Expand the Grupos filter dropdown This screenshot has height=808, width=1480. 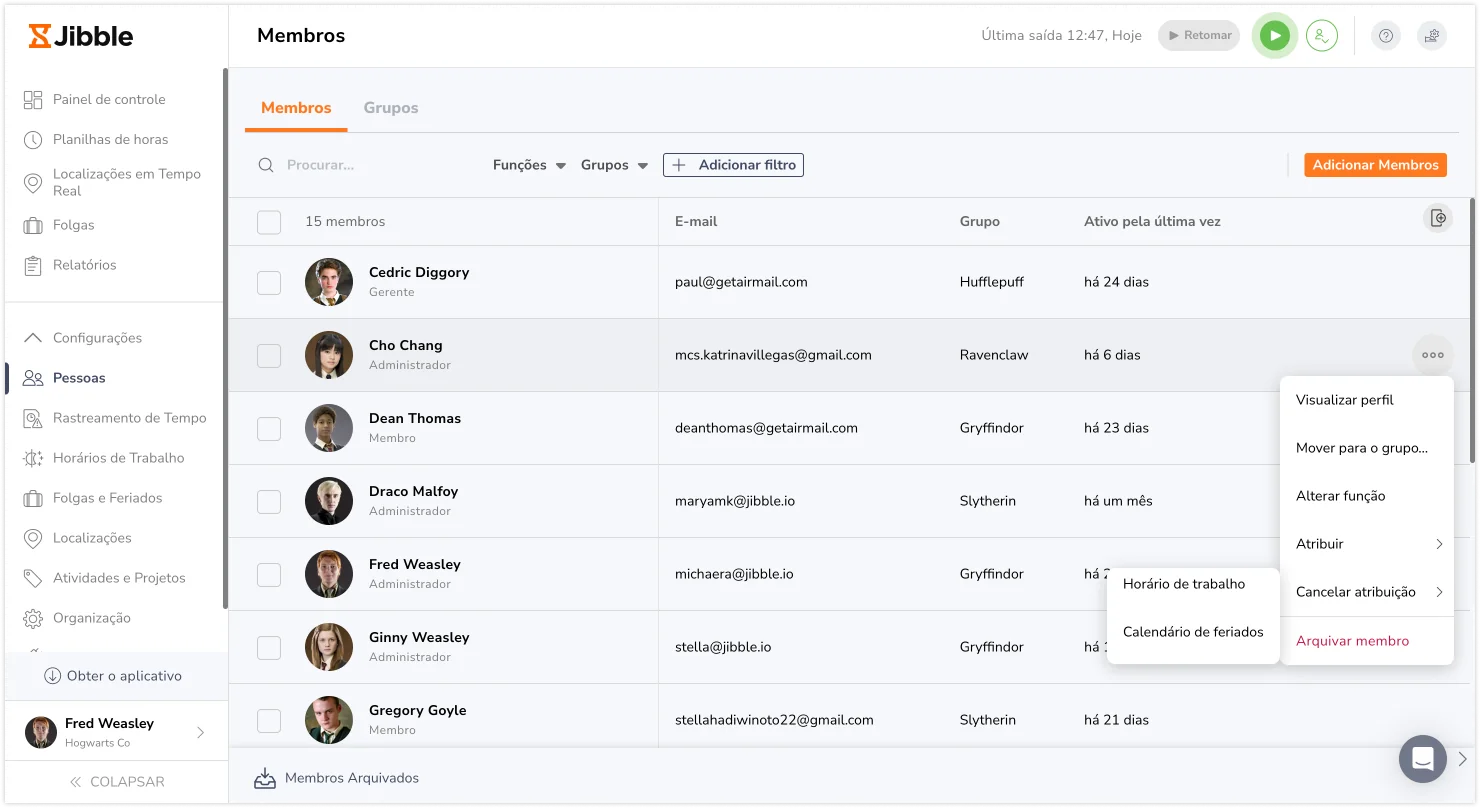pos(615,165)
